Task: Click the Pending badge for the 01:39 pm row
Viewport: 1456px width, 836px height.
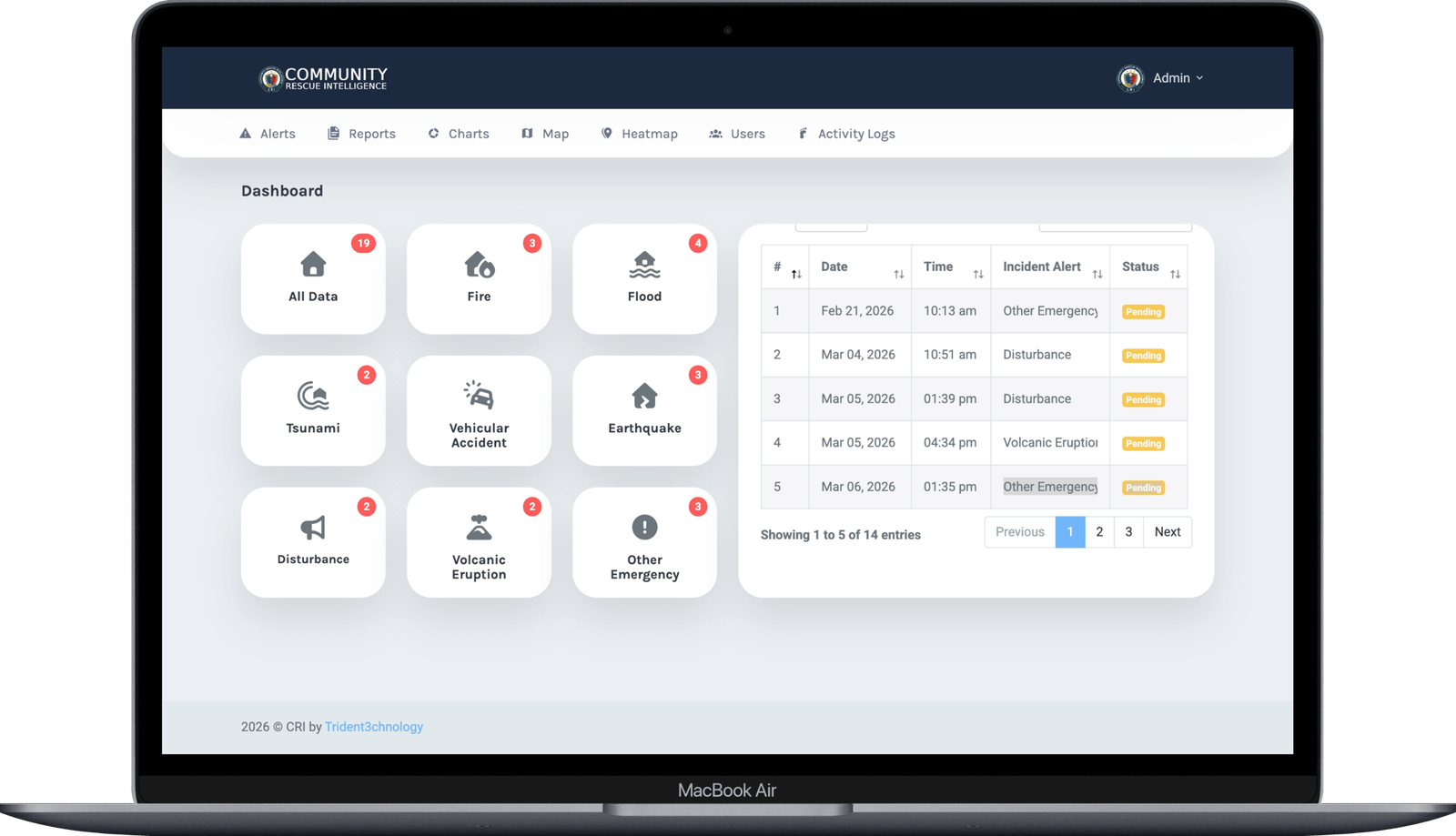Action: pyautogui.click(x=1143, y=399)
